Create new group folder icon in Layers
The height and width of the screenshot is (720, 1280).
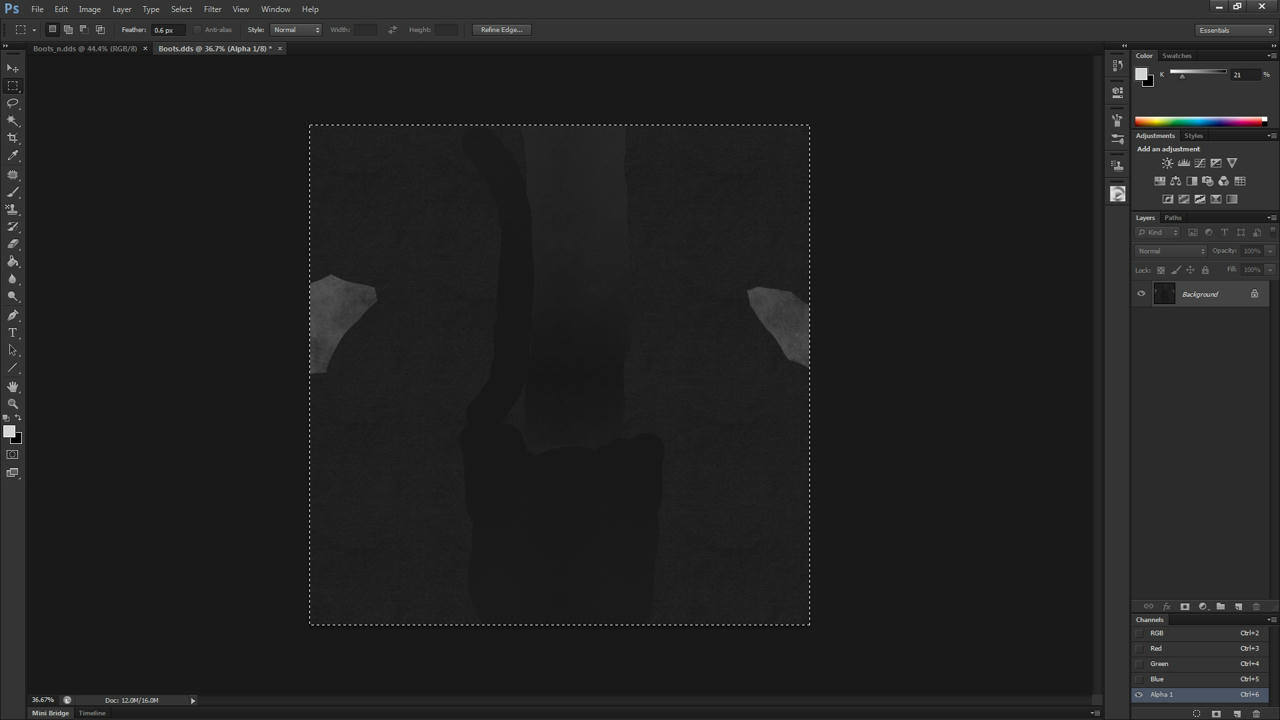point(1220,607)
